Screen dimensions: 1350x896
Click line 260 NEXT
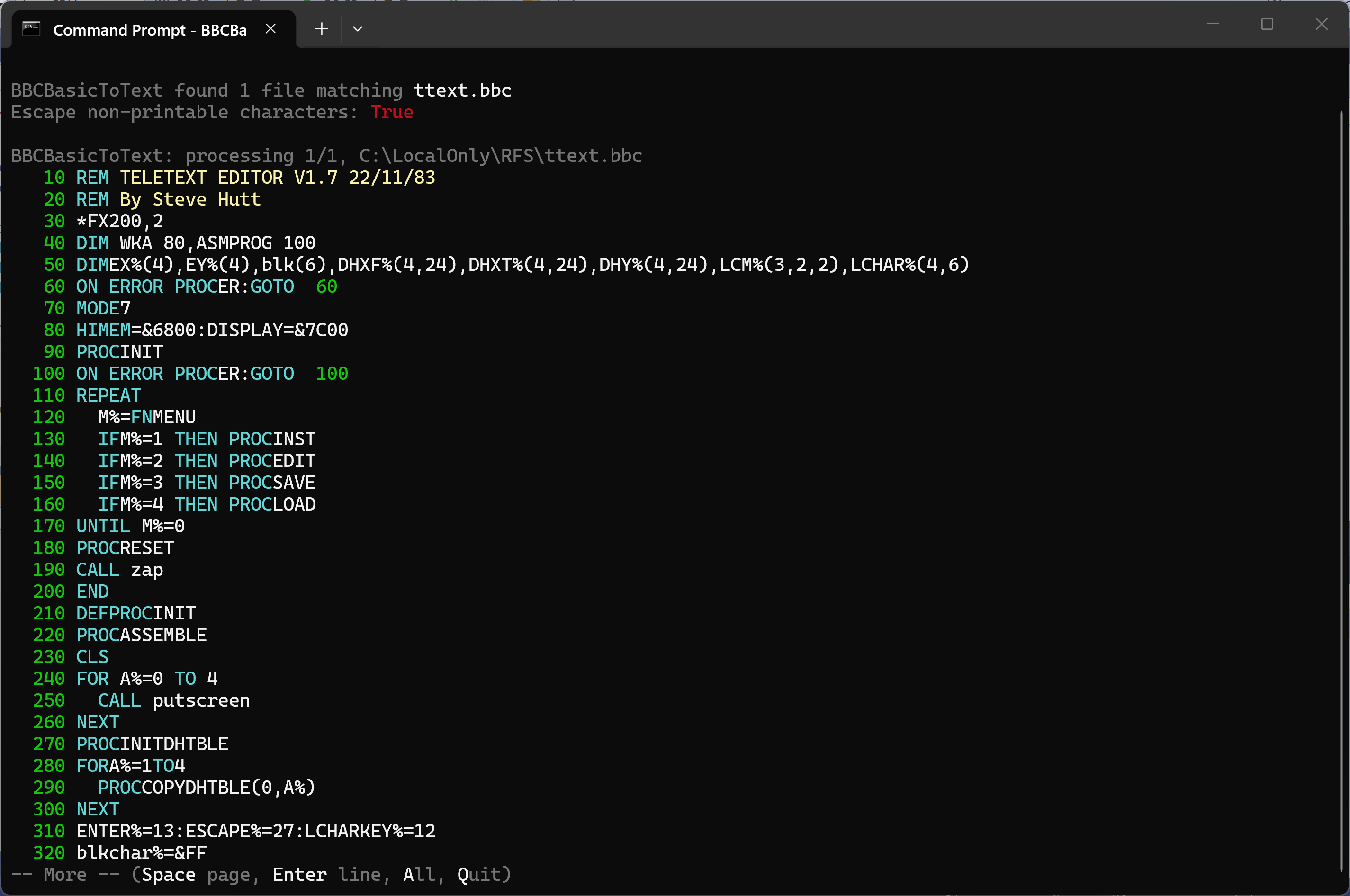click(x=76, y=722)
